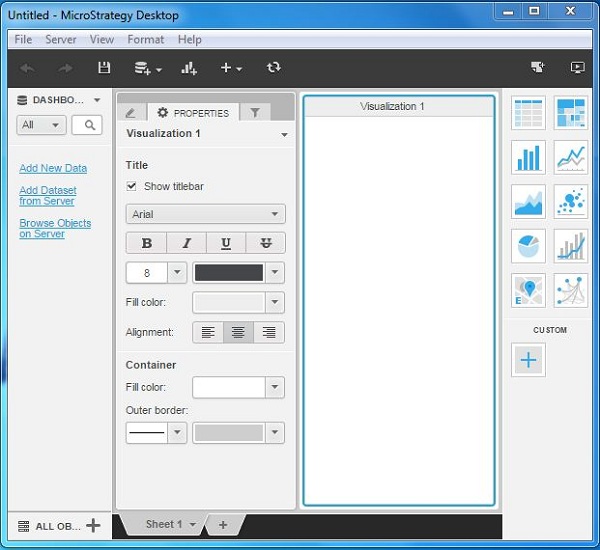This screenshot has width=600, height=550.
Task: Open the title font color swatch
Action: (x=229, y=273)
